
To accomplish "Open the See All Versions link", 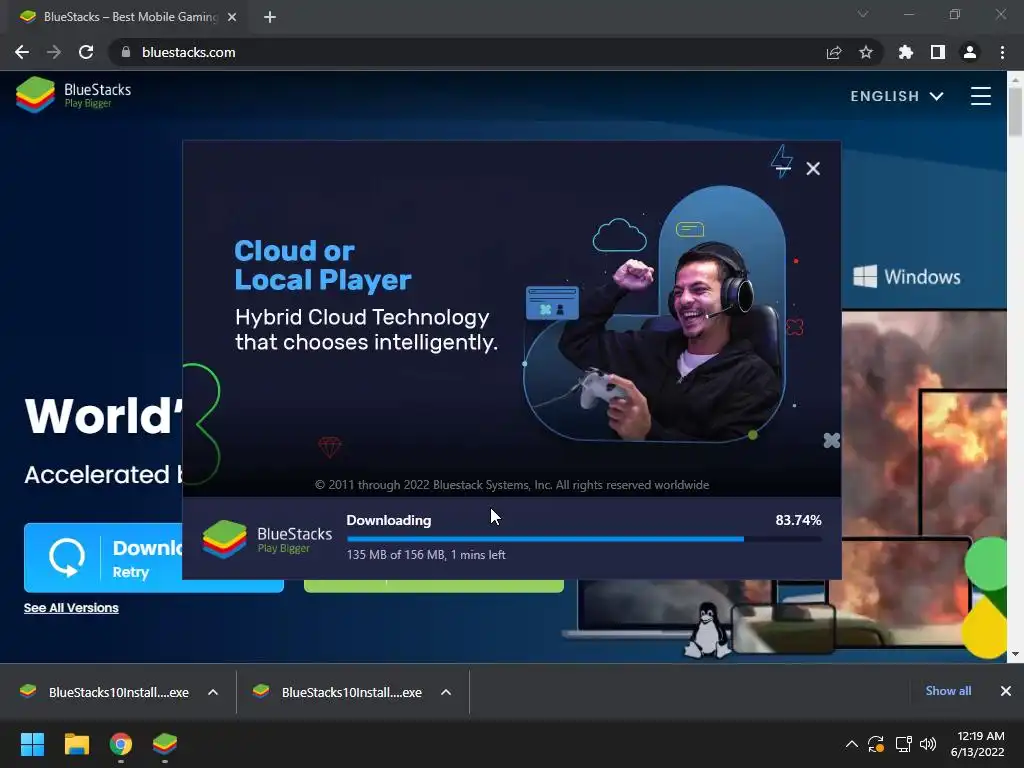I will [x=71, y=608].
